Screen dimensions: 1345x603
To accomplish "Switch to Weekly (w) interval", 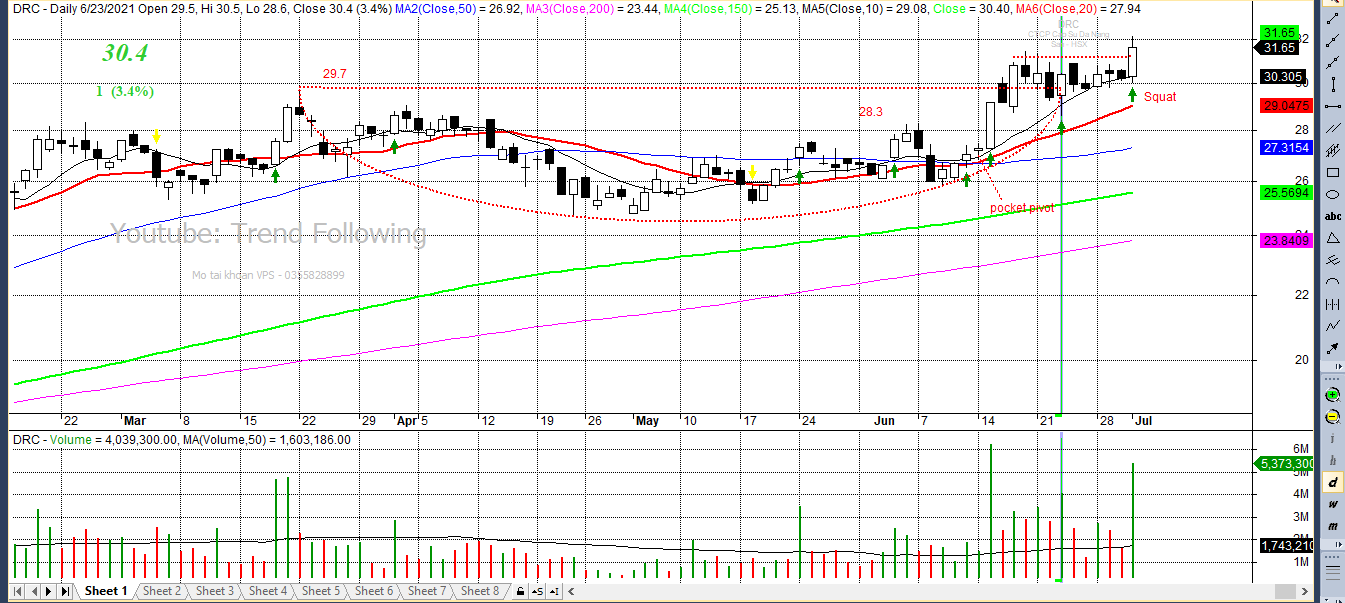I will tap(1332, 505).
